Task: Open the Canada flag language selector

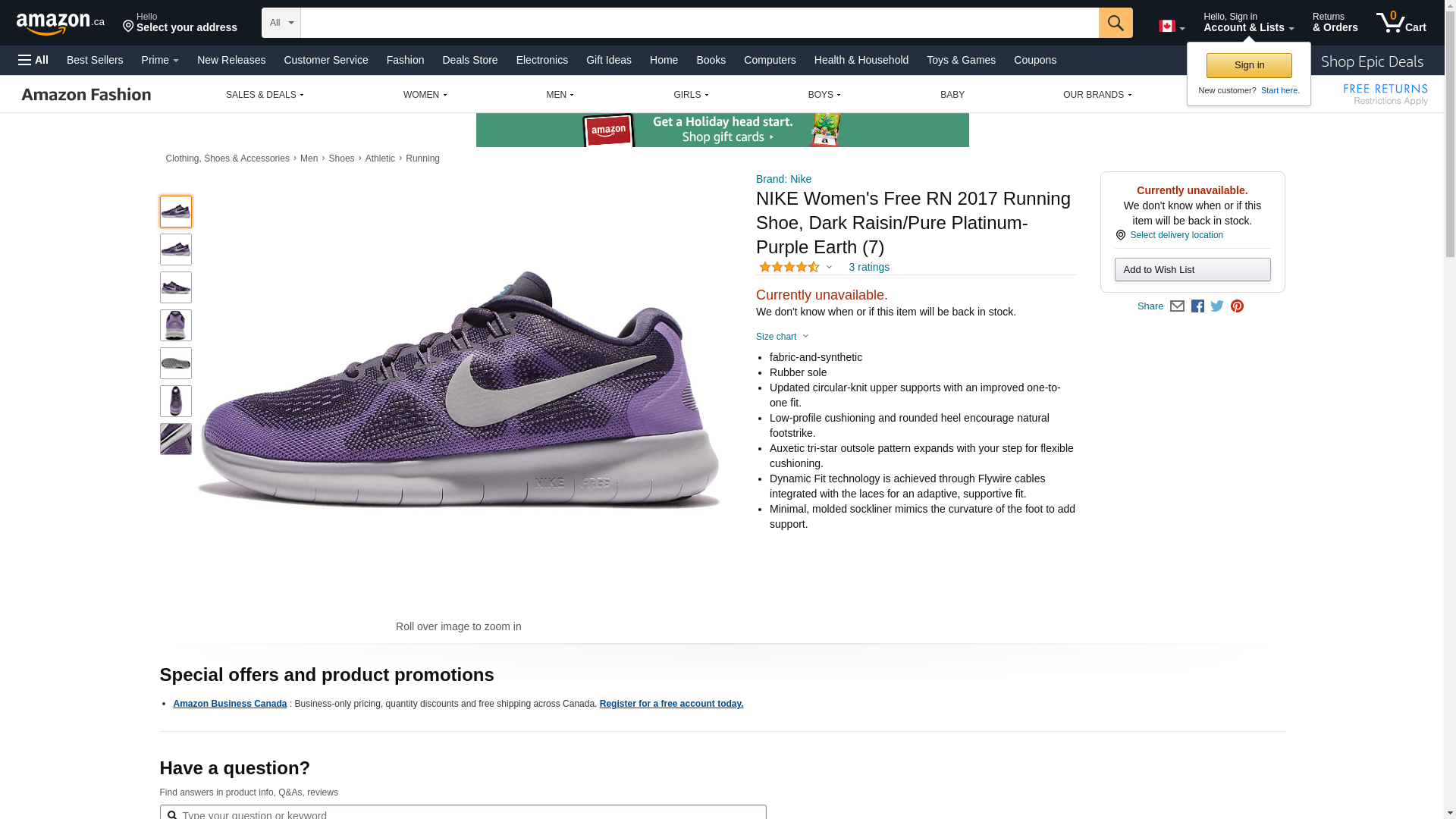Action: point(1171,27)
